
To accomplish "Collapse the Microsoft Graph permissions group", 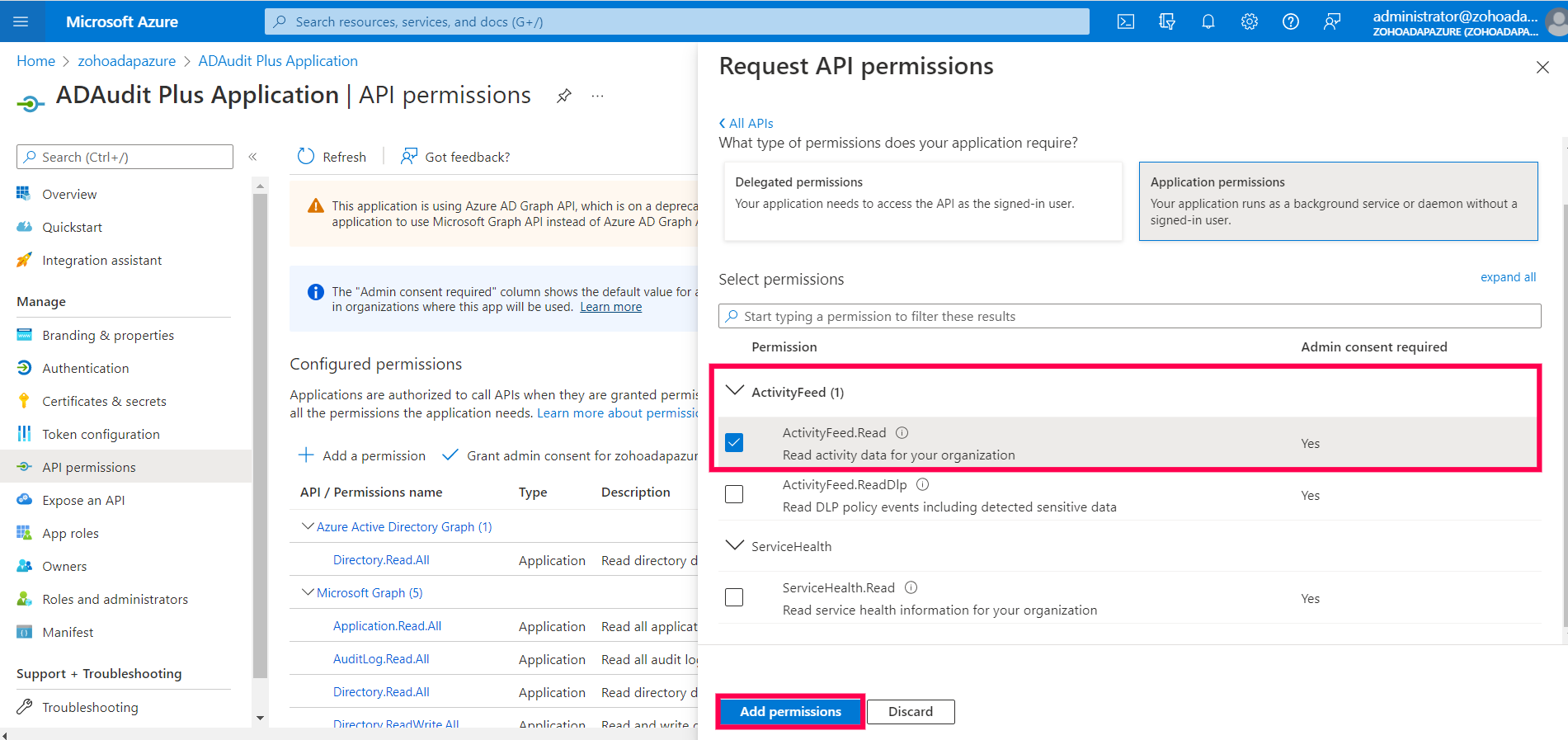I will click(x=308, y=592).
